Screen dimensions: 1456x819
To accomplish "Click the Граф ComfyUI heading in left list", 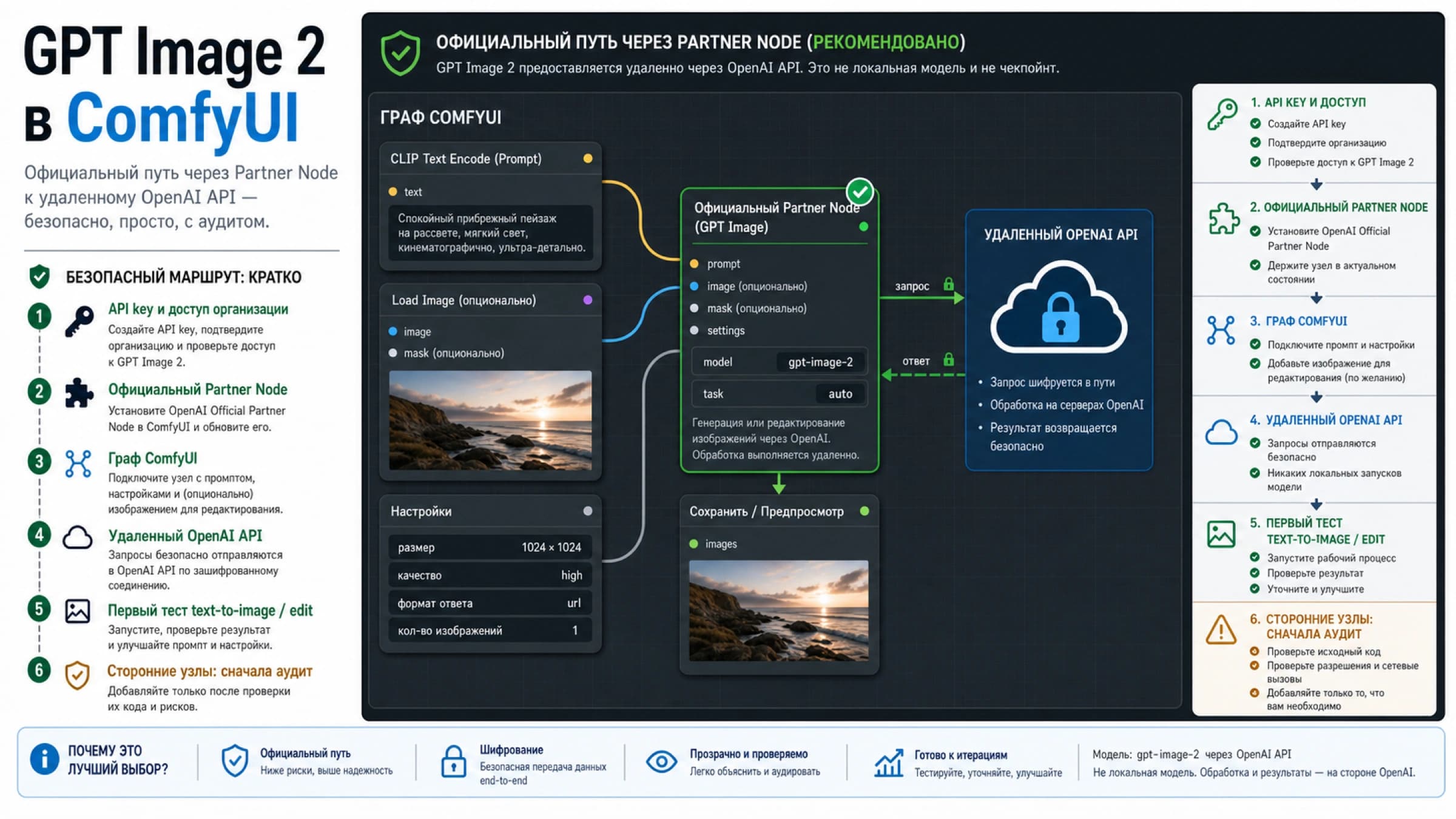I will tap(152, 458).
